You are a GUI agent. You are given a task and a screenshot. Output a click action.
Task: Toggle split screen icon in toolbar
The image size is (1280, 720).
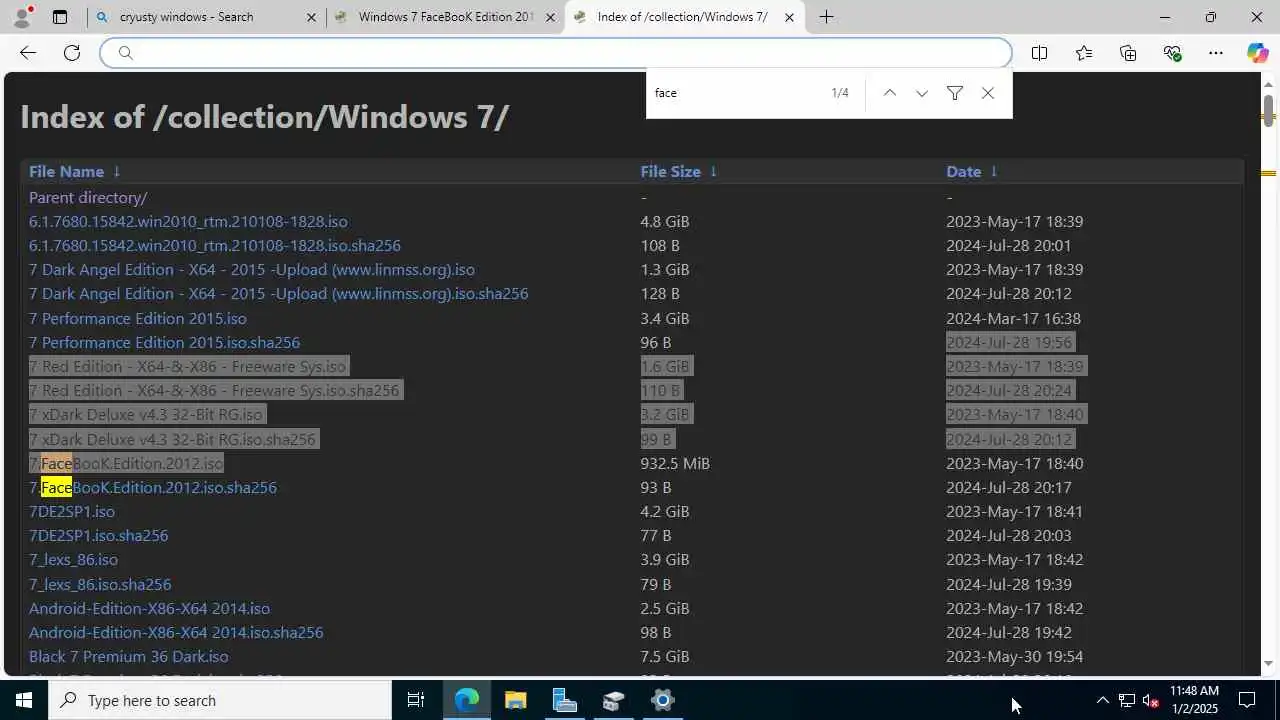[1039, 53]
